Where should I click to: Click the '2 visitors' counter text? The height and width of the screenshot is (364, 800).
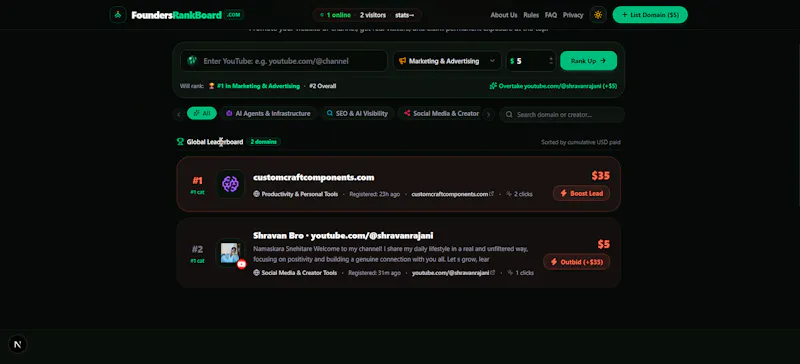(x=373, y=15)
